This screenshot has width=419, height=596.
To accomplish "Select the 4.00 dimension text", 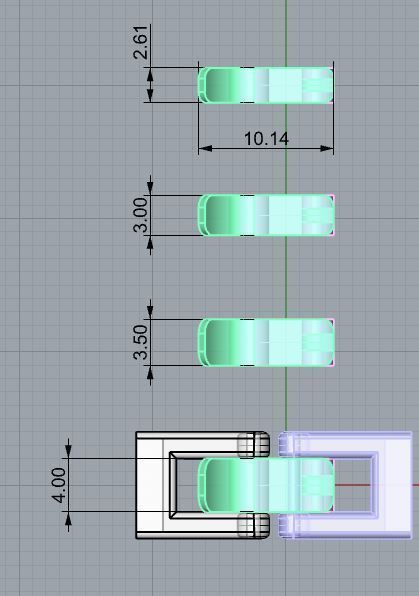I will 59,485.
